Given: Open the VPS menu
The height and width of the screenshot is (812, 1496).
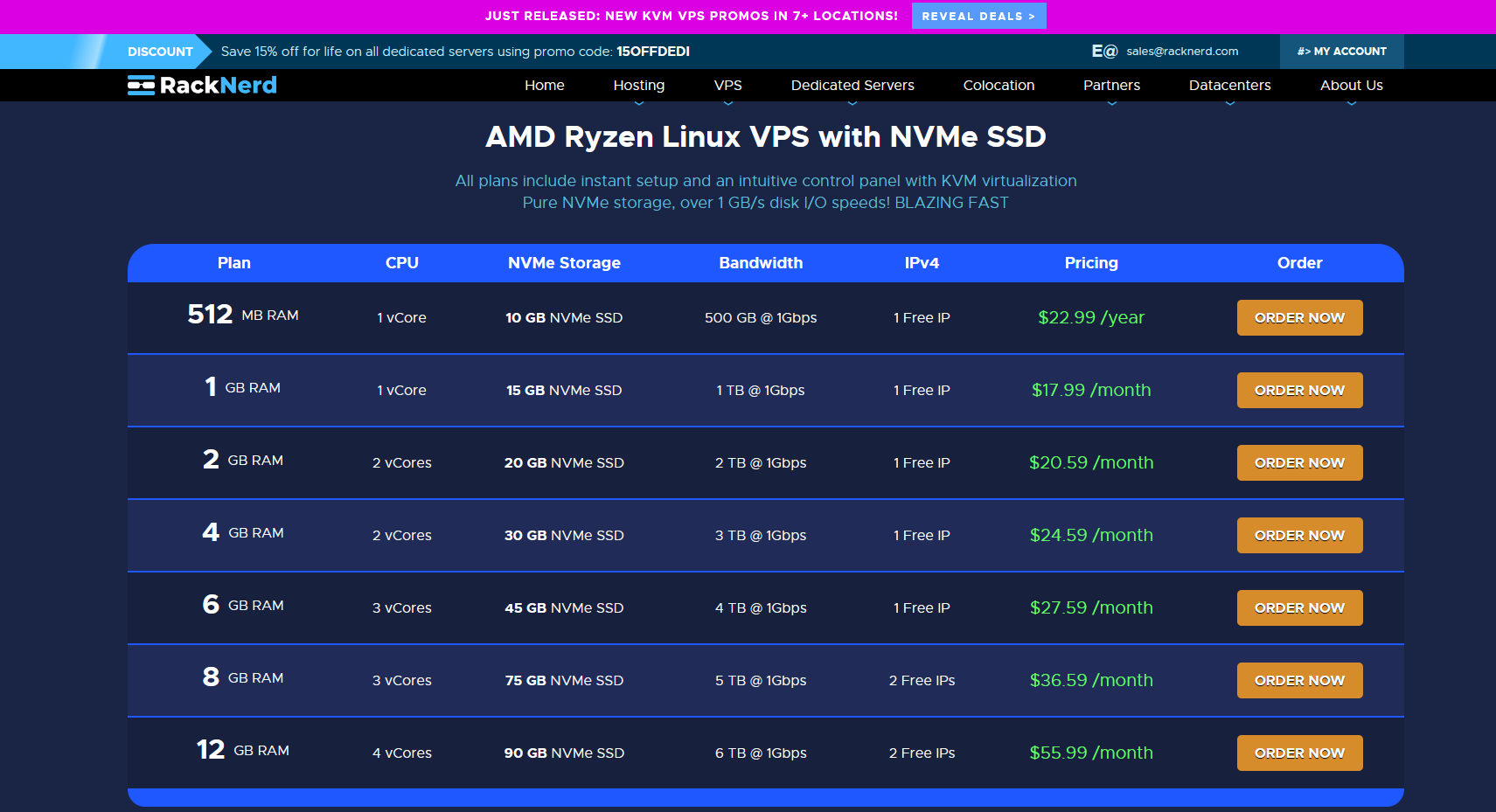Looking at the screenshot, I should tap(728, 85).
